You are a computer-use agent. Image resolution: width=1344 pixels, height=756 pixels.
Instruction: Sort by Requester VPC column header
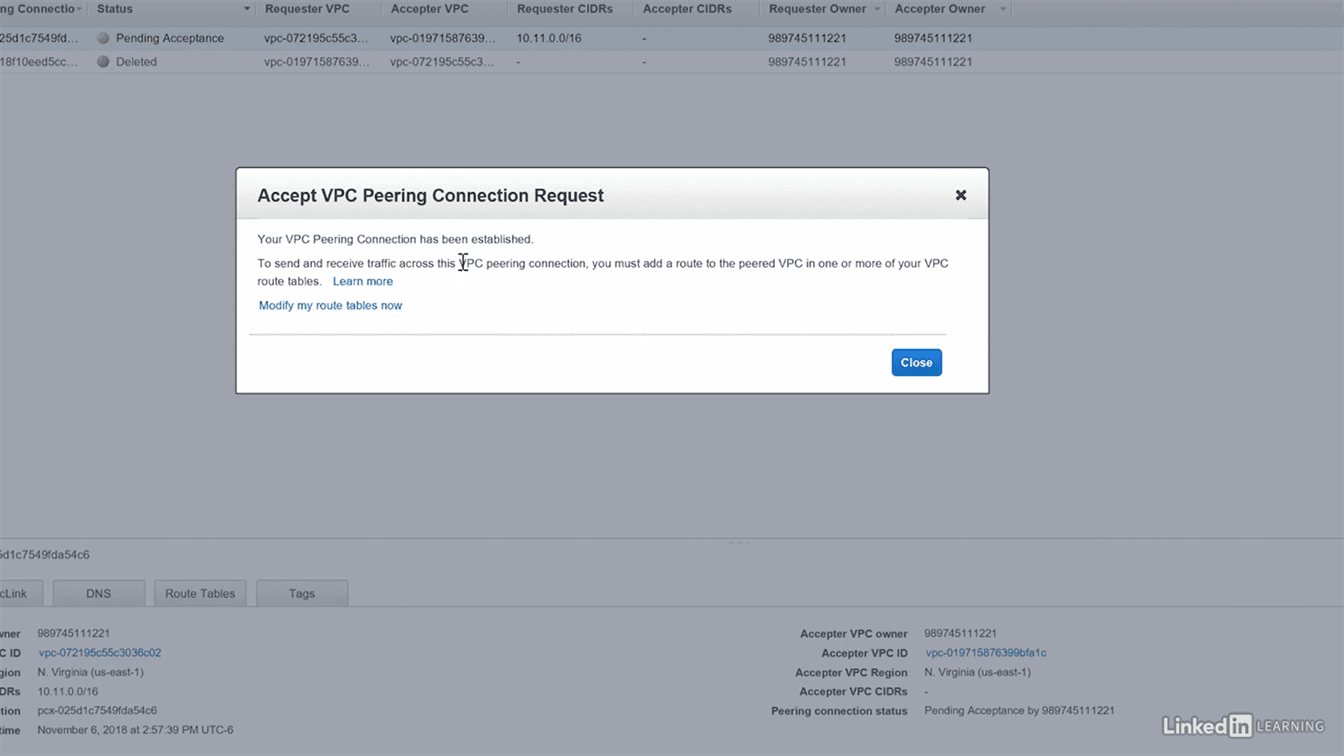point(308,9)
